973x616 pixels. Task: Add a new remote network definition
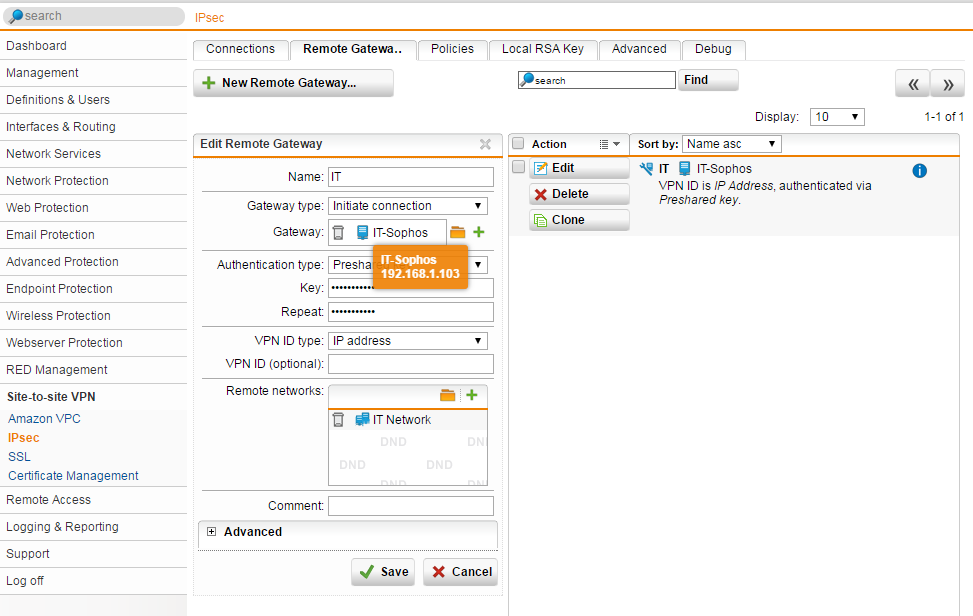[x=472, y=395]
